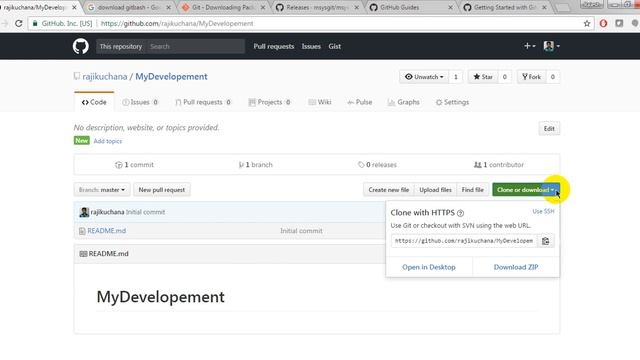Open the Unwatch dropdown
The image size is (640, 360).
coord(424,77)
